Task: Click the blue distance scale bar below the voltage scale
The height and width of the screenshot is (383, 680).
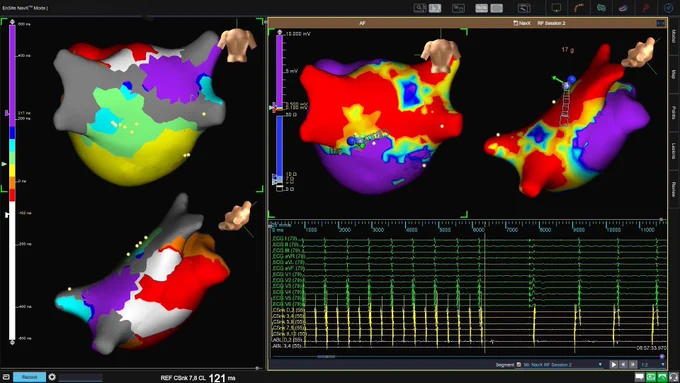Action: [279, 145]
